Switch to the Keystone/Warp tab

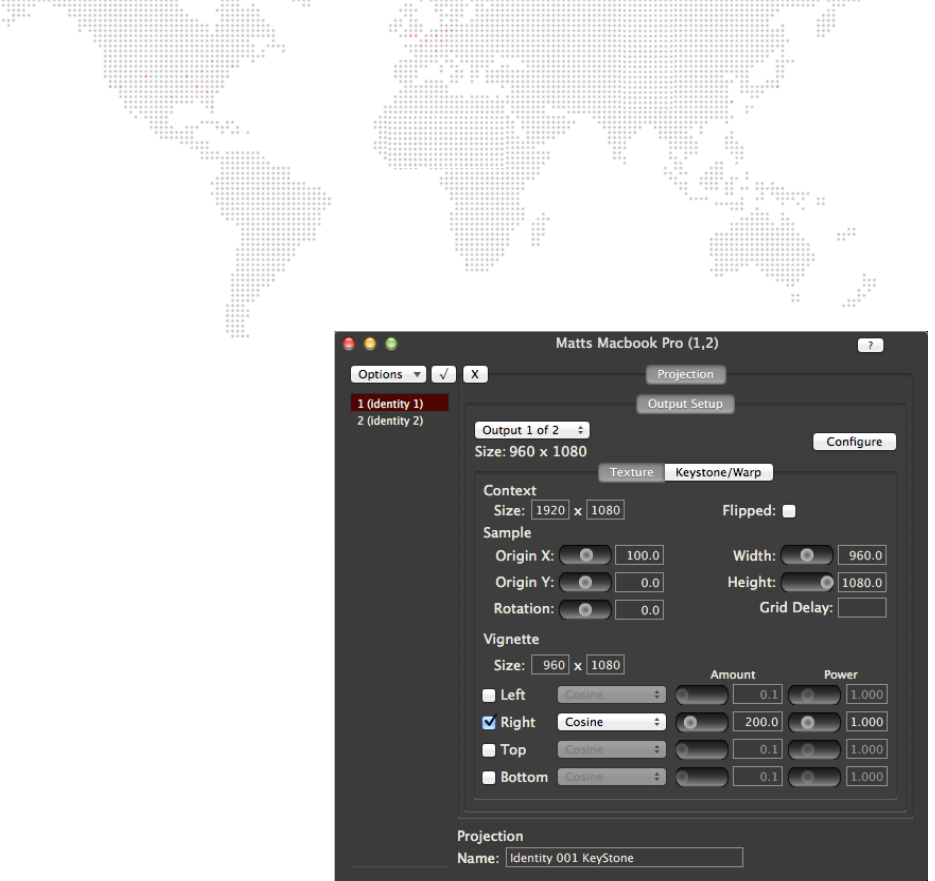[718, 472]
